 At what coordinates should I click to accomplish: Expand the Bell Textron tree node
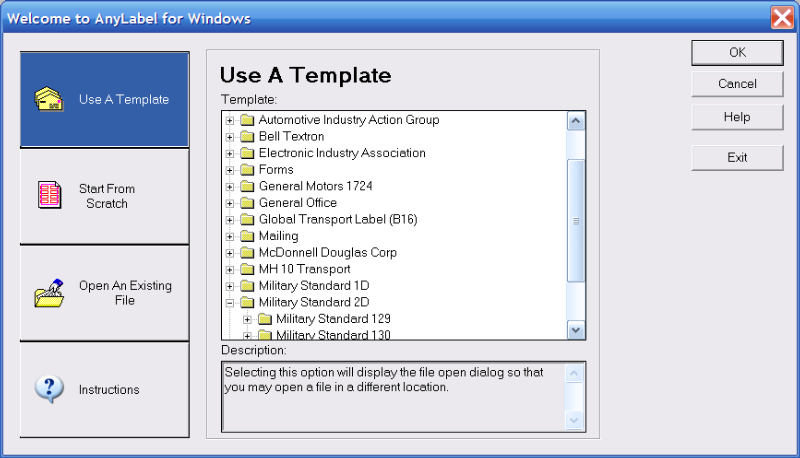(x=230, y=137)
